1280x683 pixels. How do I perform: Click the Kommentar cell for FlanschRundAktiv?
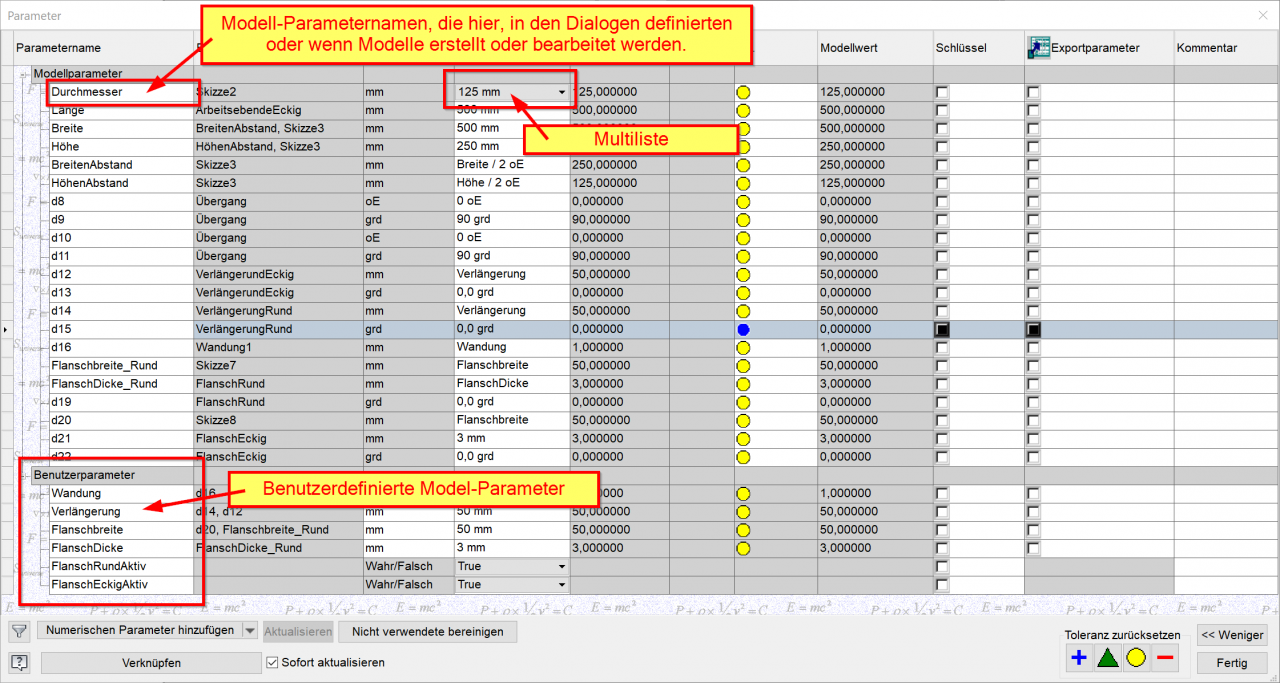tap(1226, 566)
